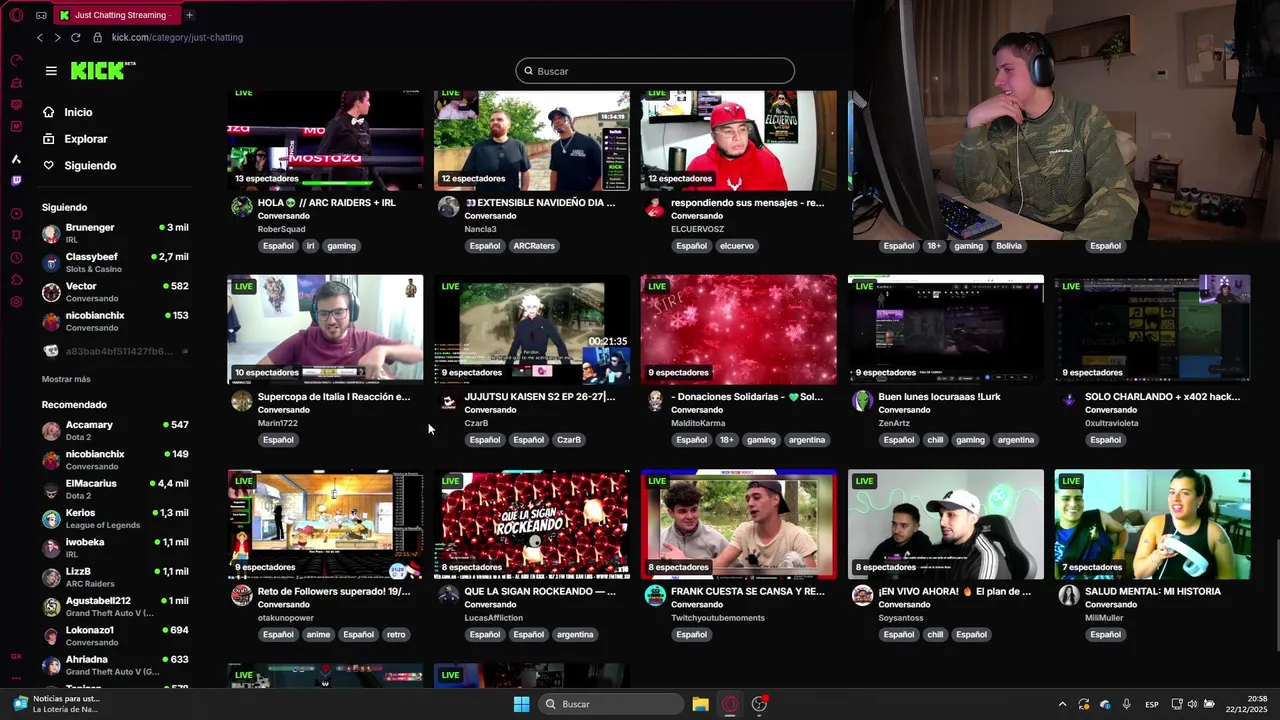1280x720 pixels.
Task: Expand 'Mostrar más' in Siguiendo list
Action: 66,379
